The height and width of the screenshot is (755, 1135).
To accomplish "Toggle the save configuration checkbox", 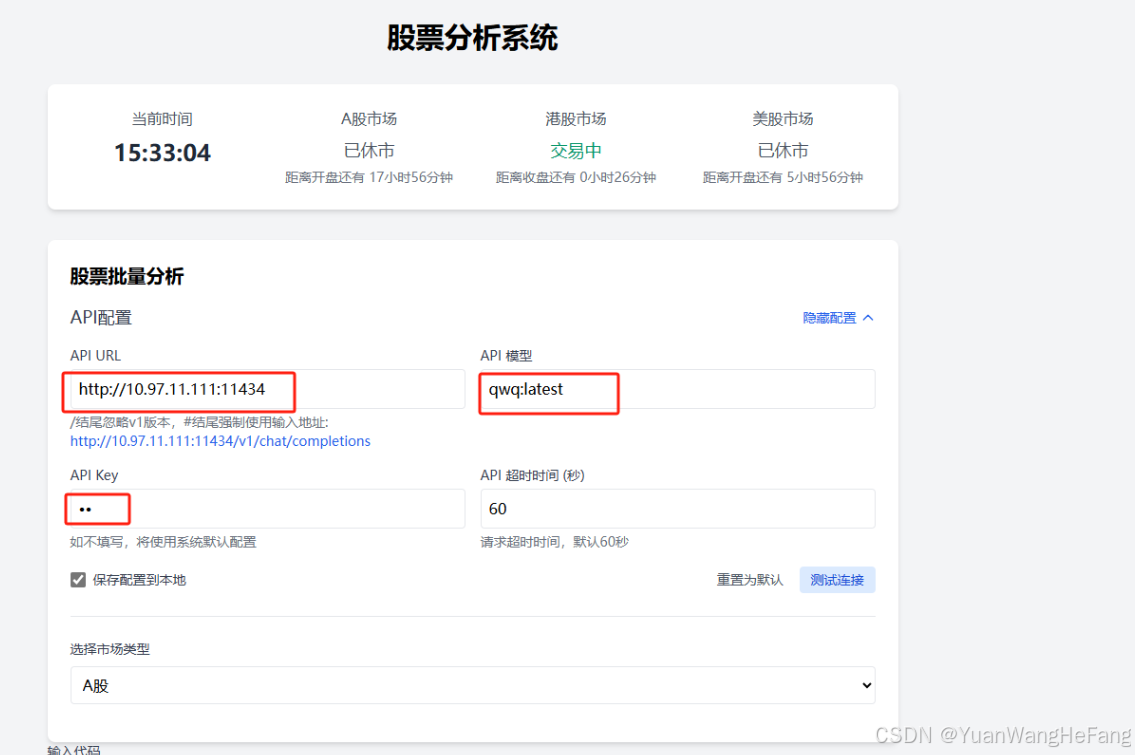I will (x=77, y=579).
